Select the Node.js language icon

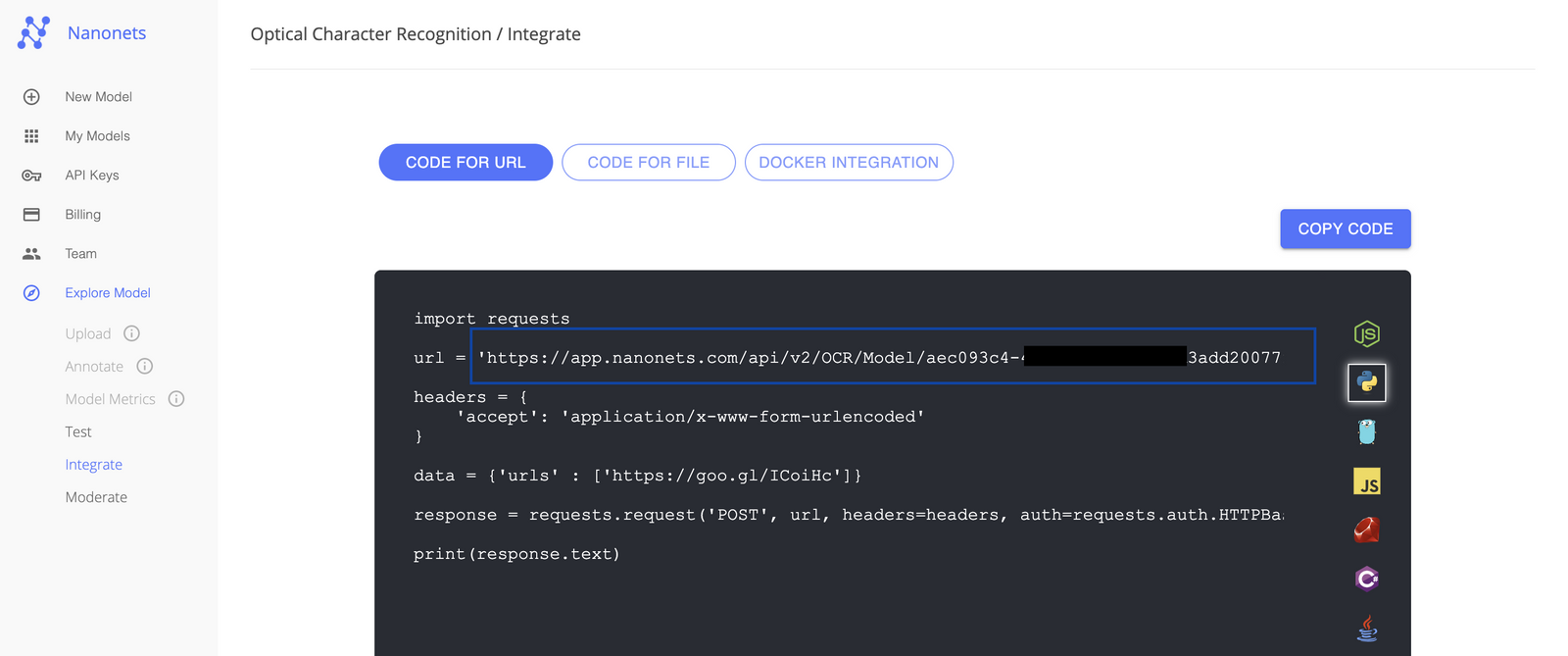point(1366,334)
